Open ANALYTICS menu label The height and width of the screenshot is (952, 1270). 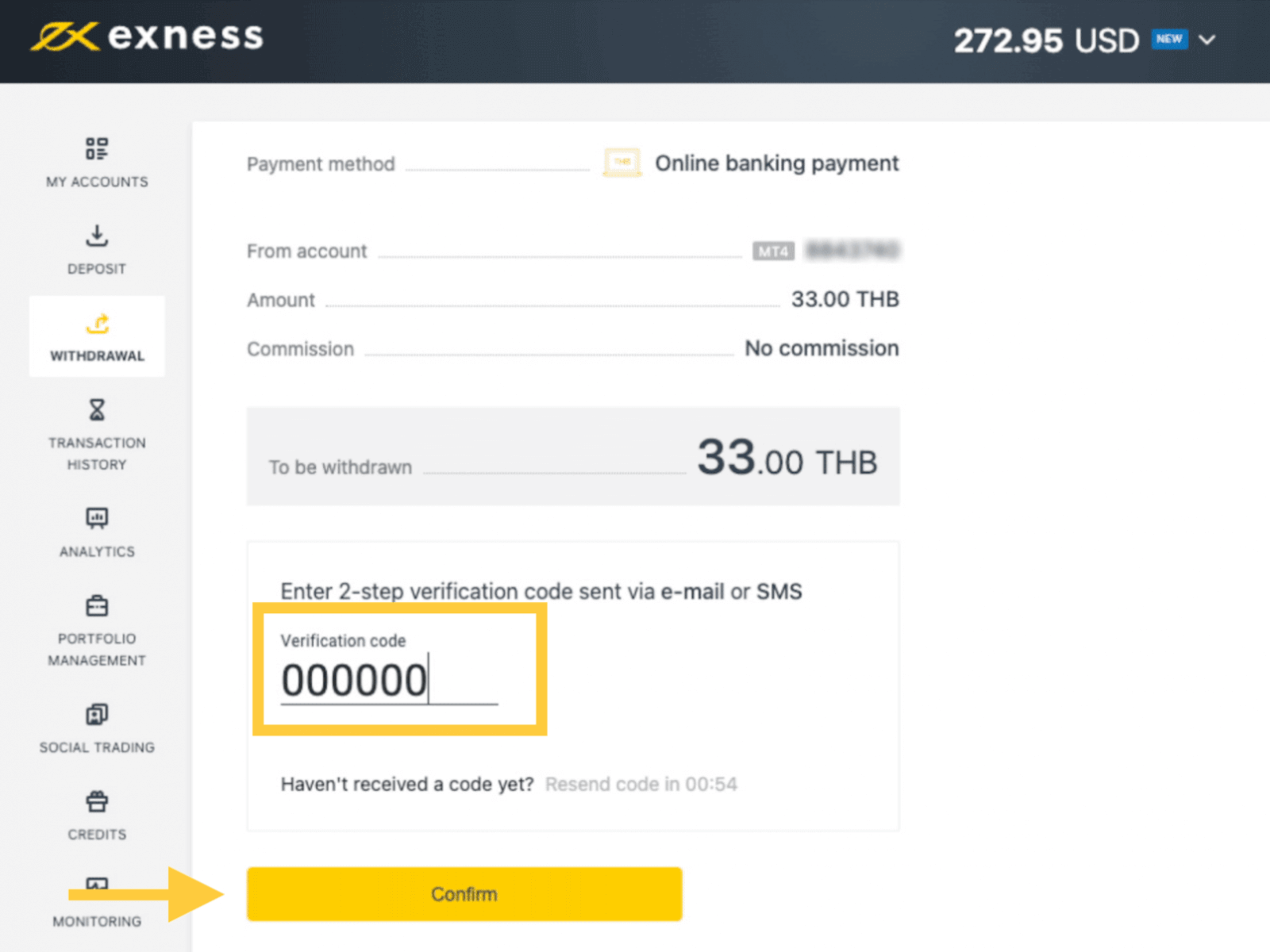[97, 551]
